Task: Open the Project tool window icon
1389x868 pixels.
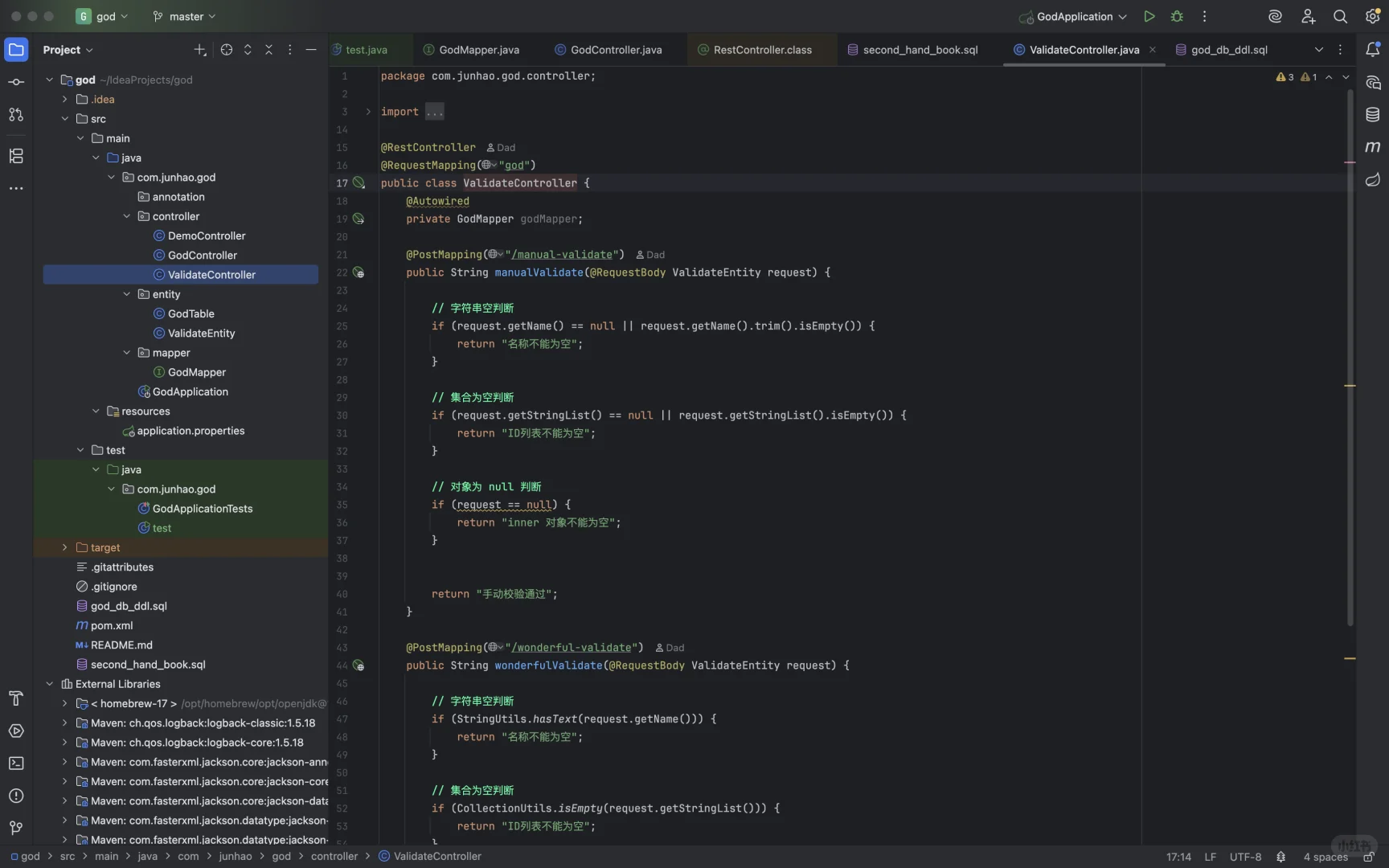Action: point(16,50)
